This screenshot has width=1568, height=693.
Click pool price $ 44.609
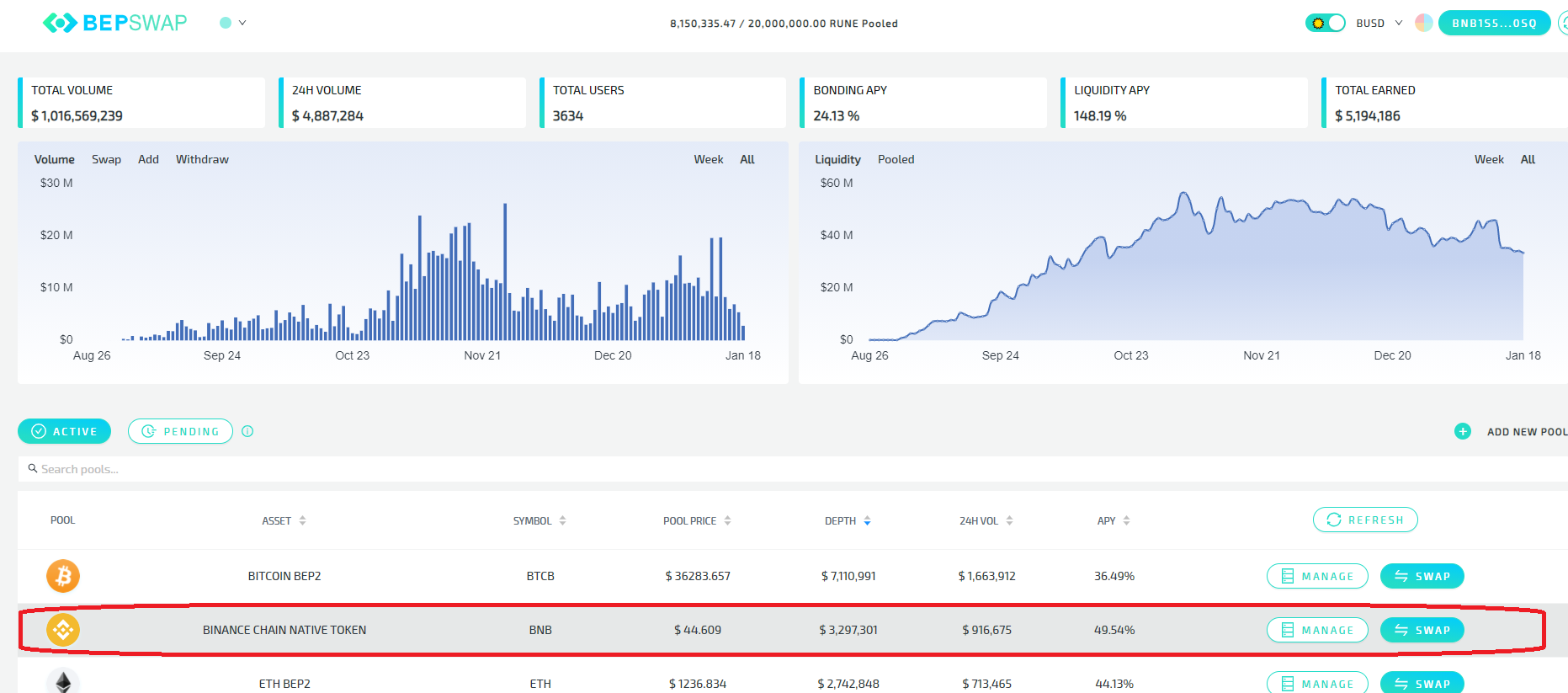point(698,630)
